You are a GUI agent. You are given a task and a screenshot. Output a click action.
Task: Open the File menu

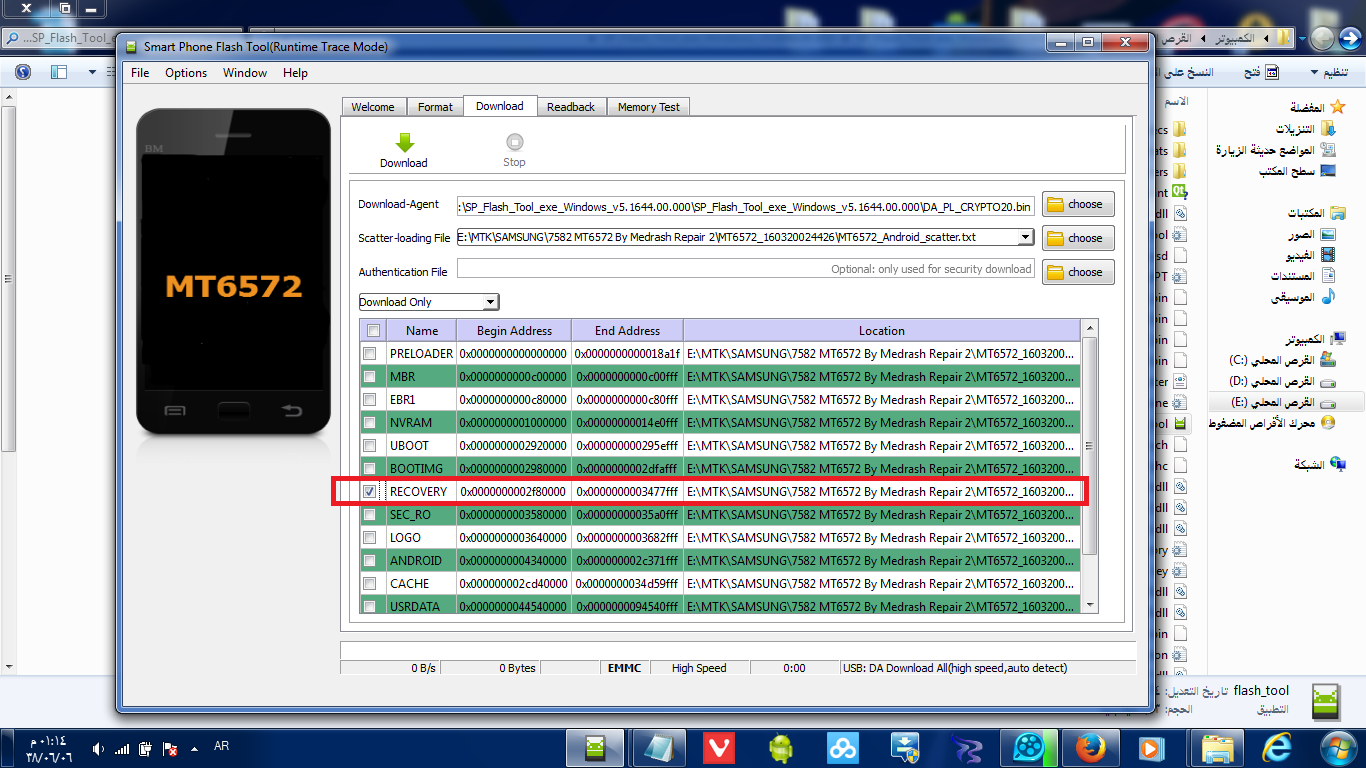coord(140,73)
